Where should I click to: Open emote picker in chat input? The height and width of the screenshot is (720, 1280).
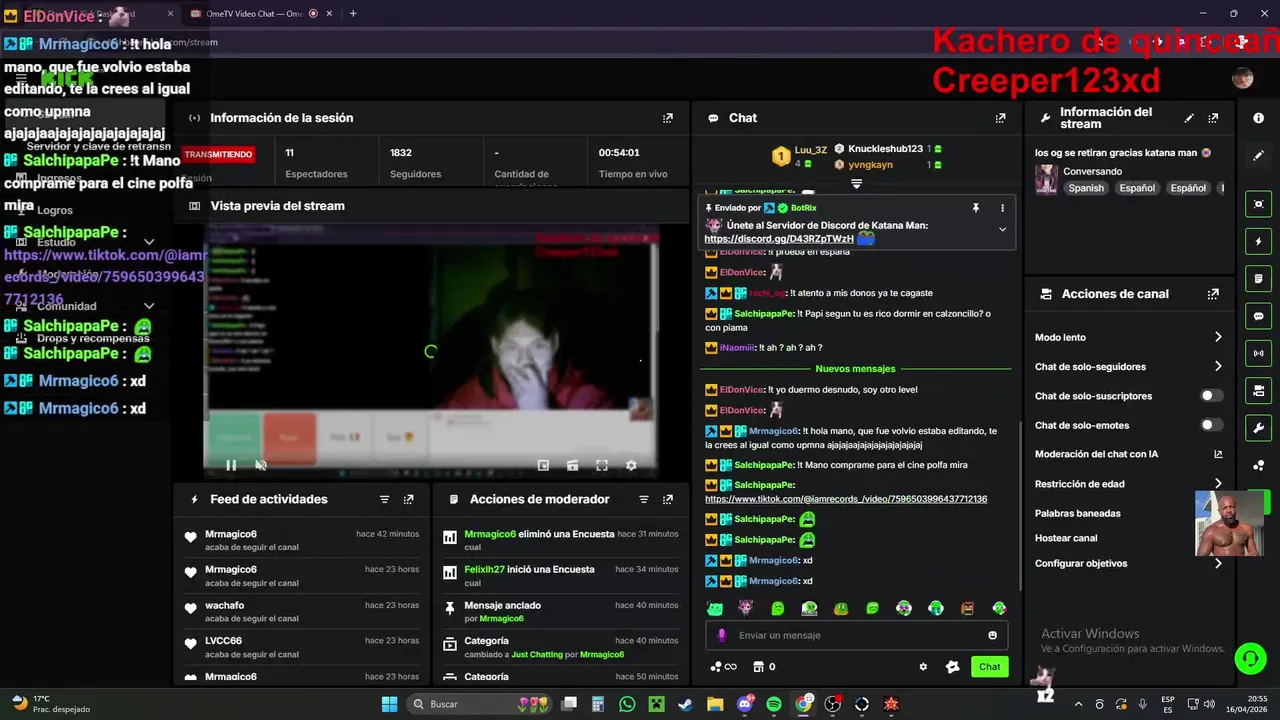[992, 635]
